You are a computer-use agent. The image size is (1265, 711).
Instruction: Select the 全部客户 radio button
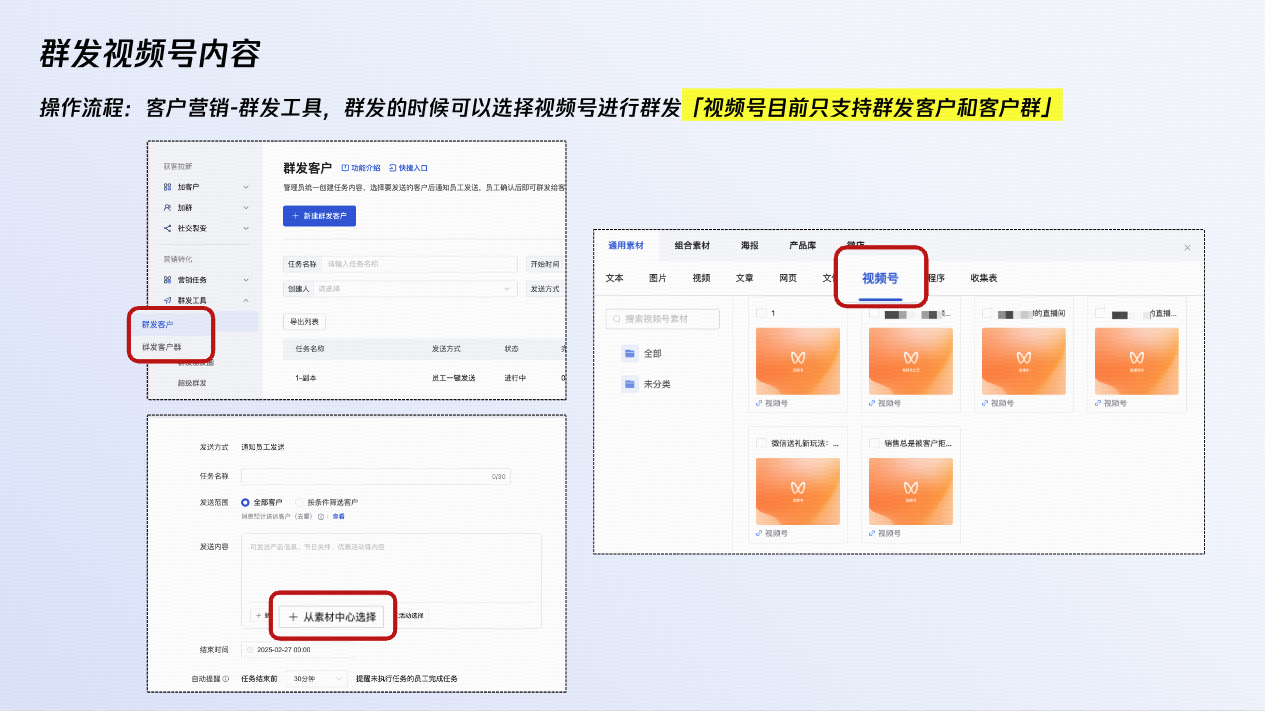click(x=245, y=502)
